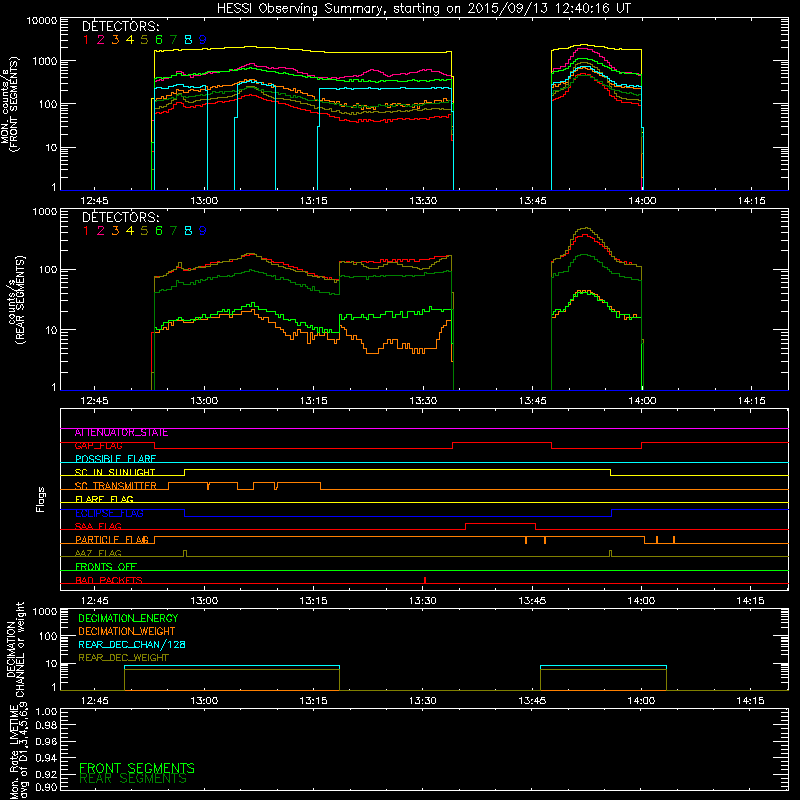Click DETECTORS: legend heading in rear segments panel
Viewport: 800px width, 800px height.
click(120, 218)
